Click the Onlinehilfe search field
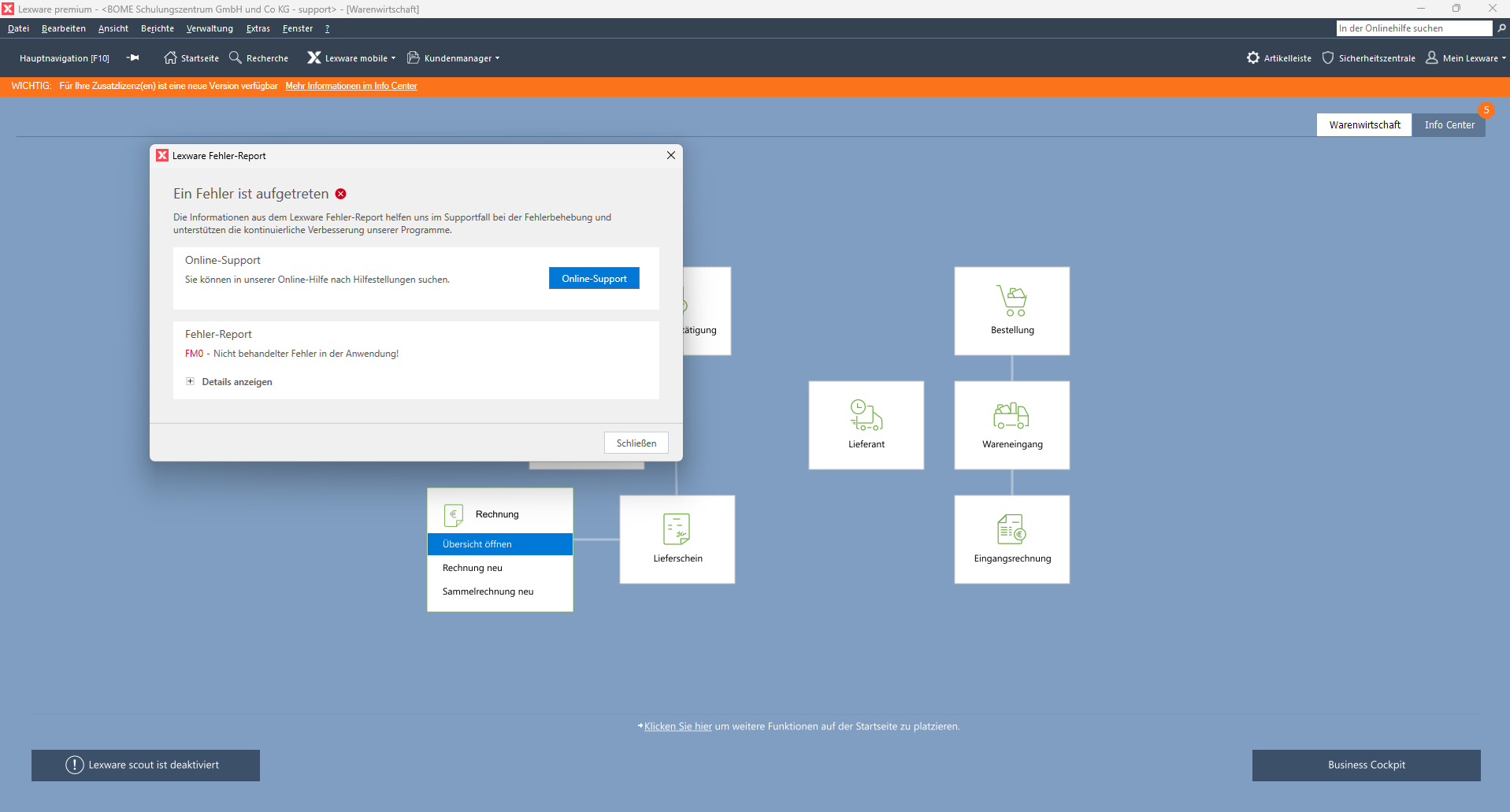 click(1410, 28)
